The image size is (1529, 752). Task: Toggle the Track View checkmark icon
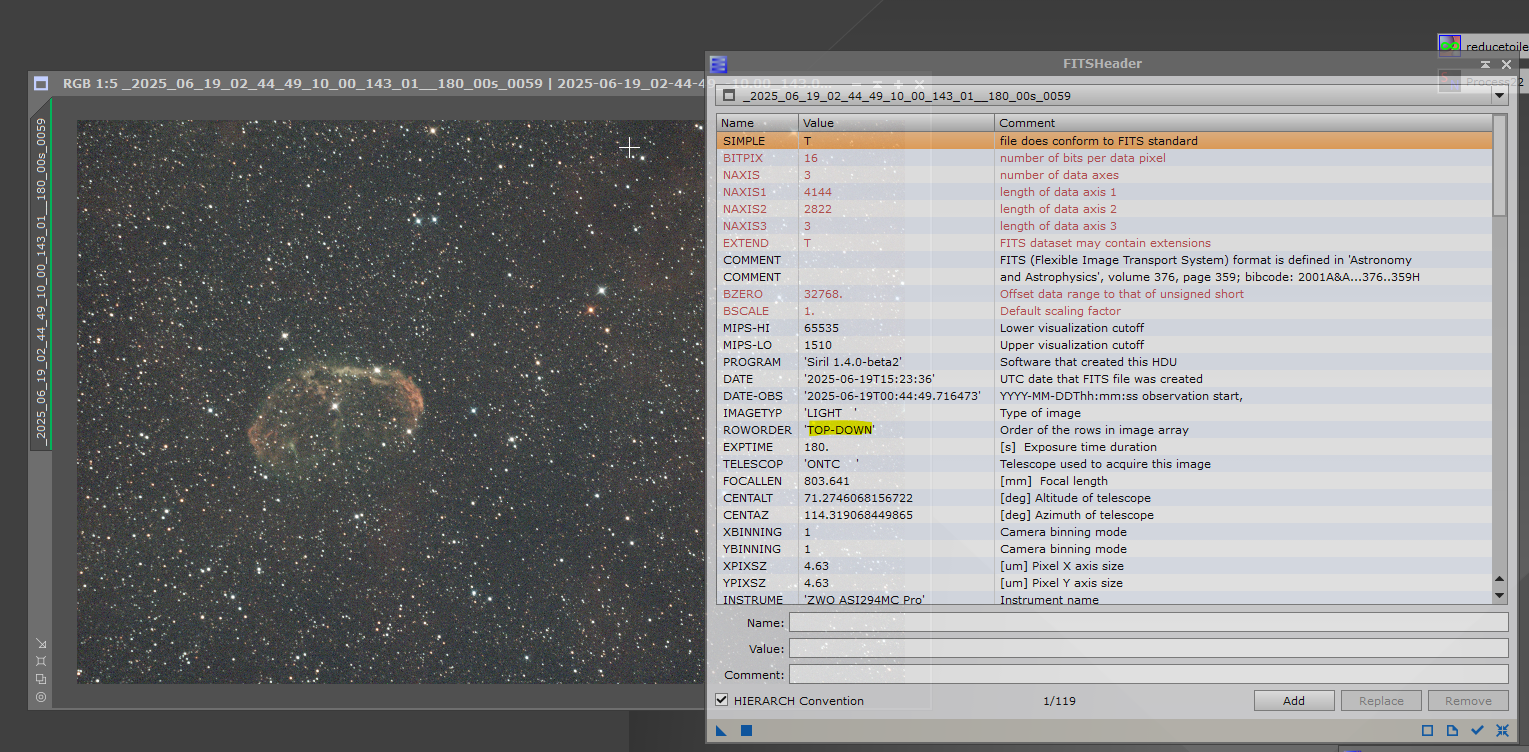click(x=1477, y=731)
